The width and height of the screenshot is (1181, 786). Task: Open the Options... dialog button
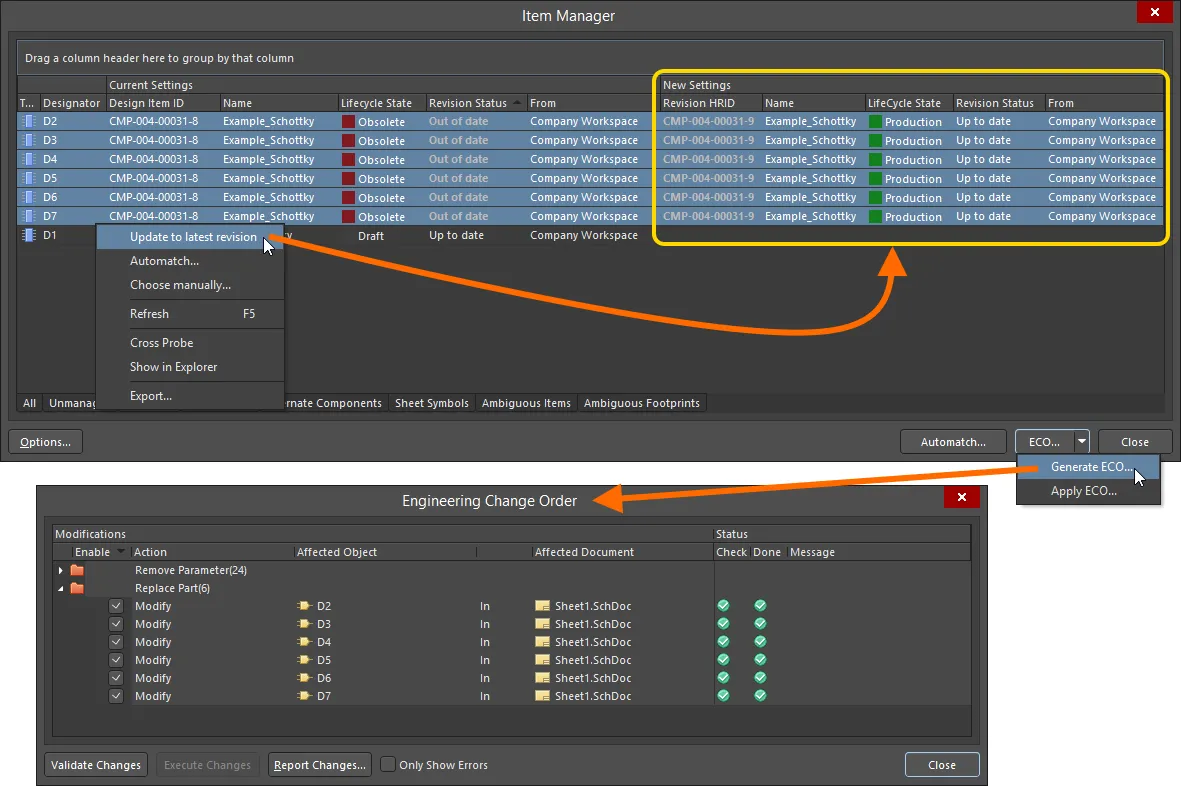click(x=45, y=442)
